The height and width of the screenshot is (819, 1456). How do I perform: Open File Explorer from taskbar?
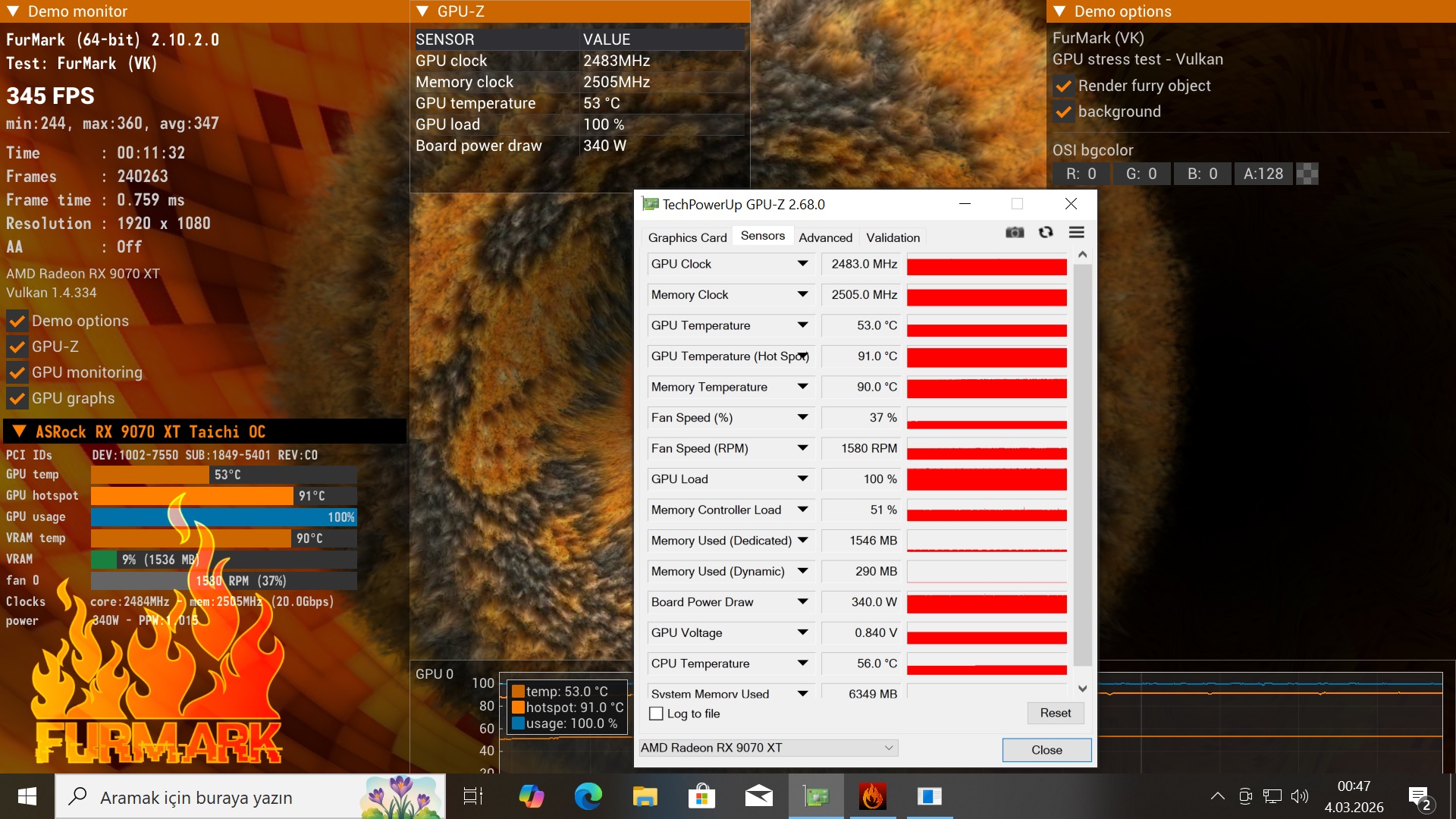[x=645, y=796]
